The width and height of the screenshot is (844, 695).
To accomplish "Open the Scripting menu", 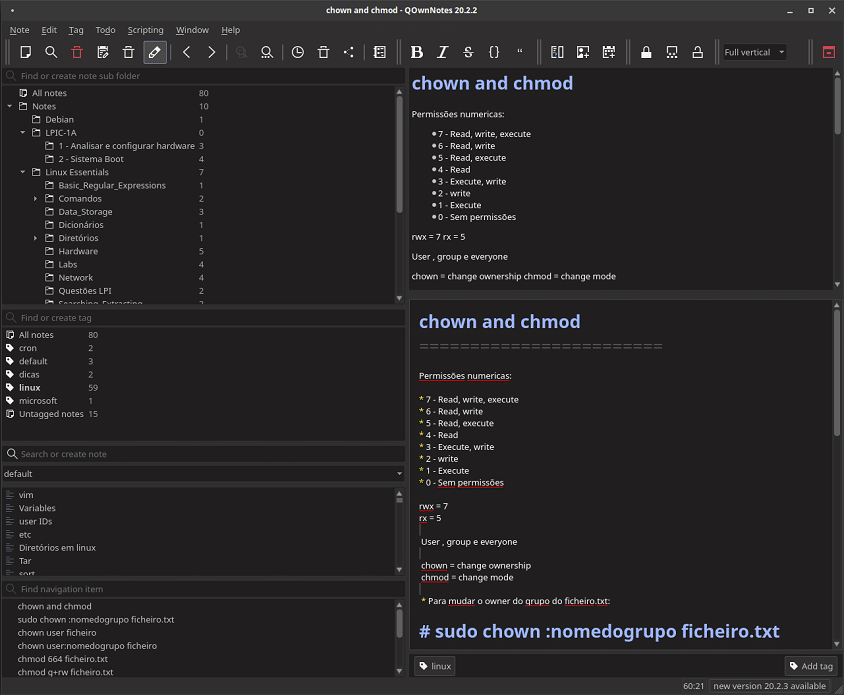I will 145,30.
